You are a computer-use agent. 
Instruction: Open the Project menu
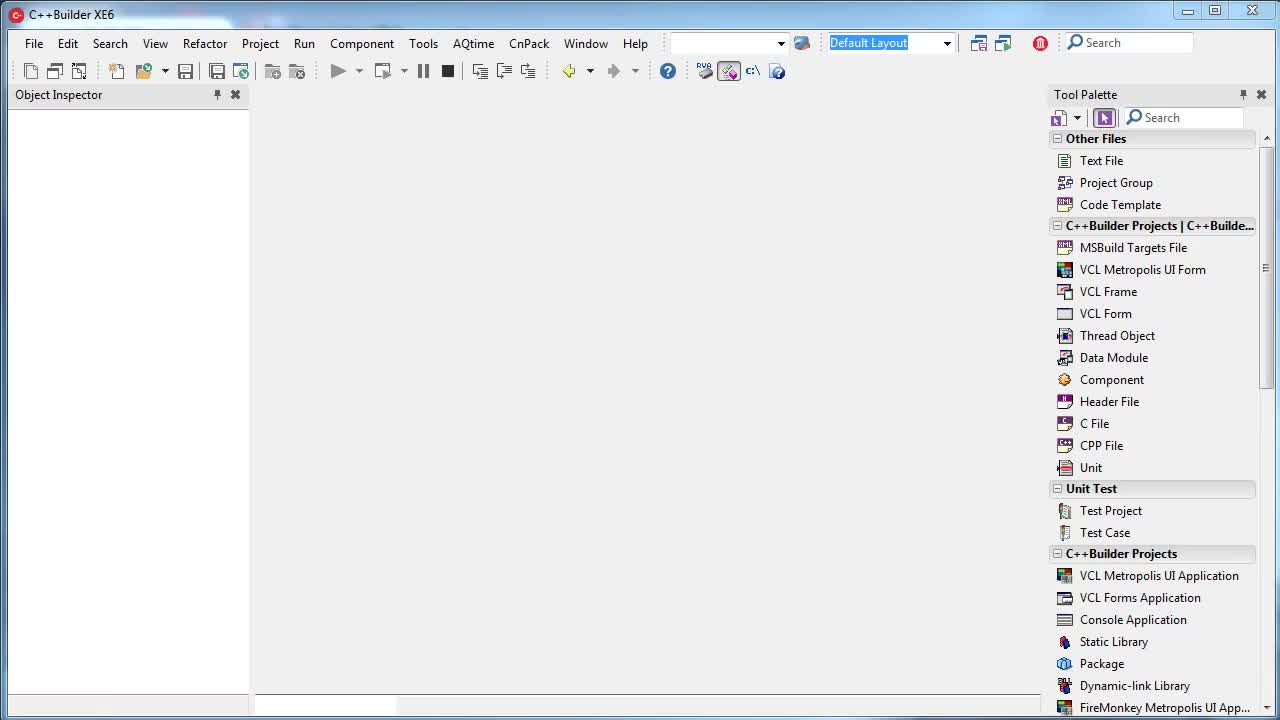pos(260,43)
